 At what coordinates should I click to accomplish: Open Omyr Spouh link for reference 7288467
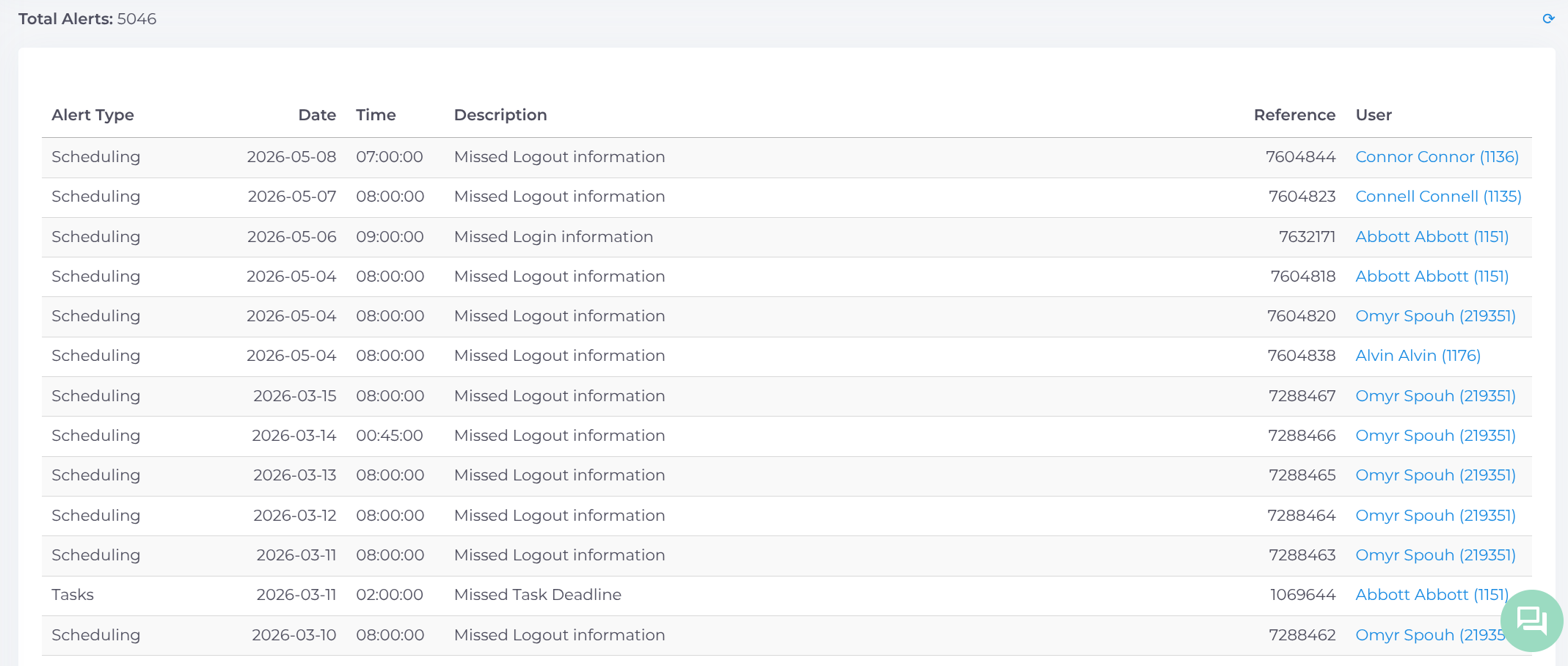pos(1435,396)
